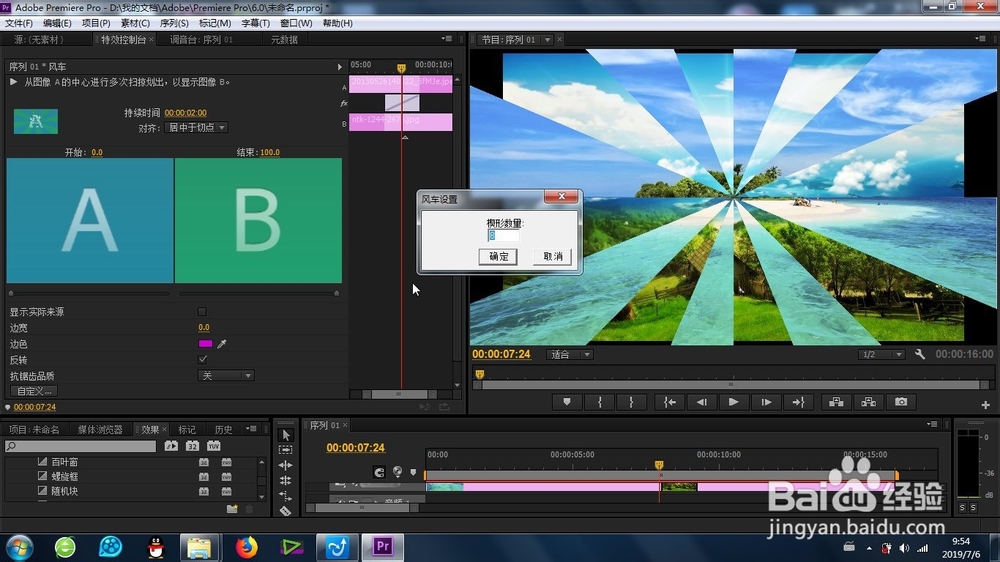Open the Effect Controls panel menu
Viewport: 1000px width, 562px height.
446,39
